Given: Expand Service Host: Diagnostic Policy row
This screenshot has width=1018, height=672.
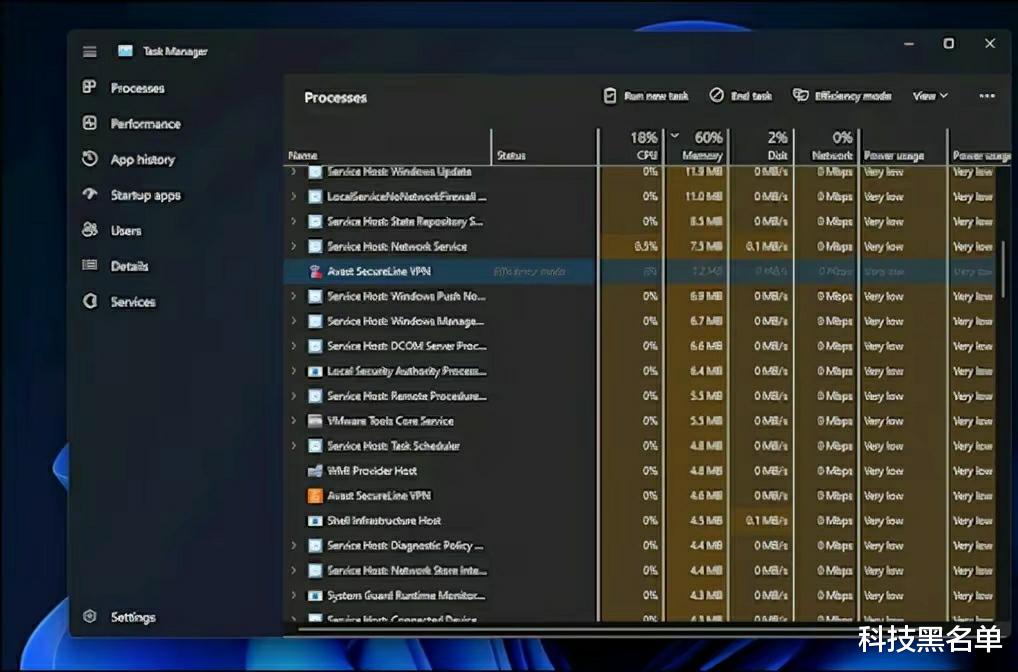Looking at the screenshot, I should click(293, 545).
